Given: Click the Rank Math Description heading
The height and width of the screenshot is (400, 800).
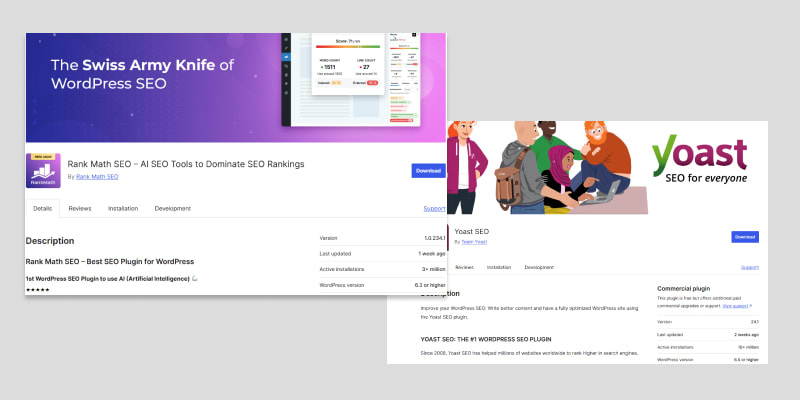Looking at the screenshot, I should pos(50,241).
